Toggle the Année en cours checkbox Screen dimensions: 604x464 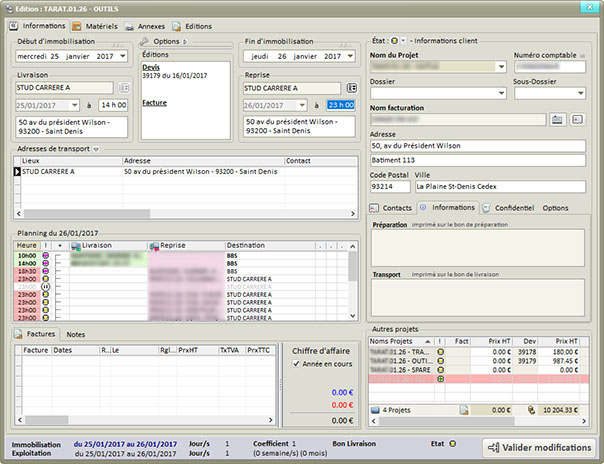point(297,364)
